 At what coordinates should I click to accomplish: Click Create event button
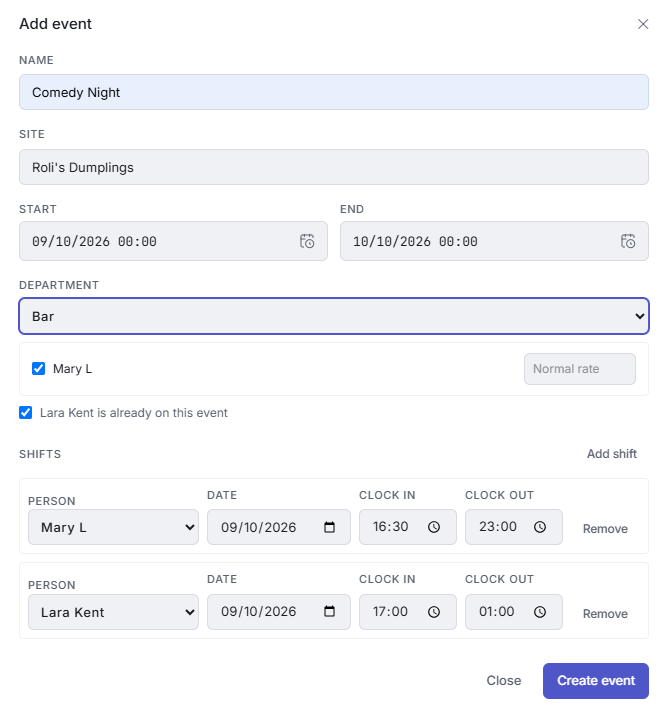(596, 681)
